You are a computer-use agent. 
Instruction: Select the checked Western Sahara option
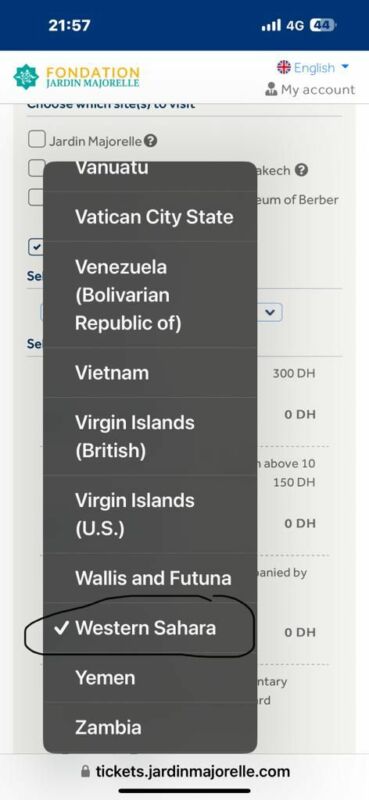point(150,628)
